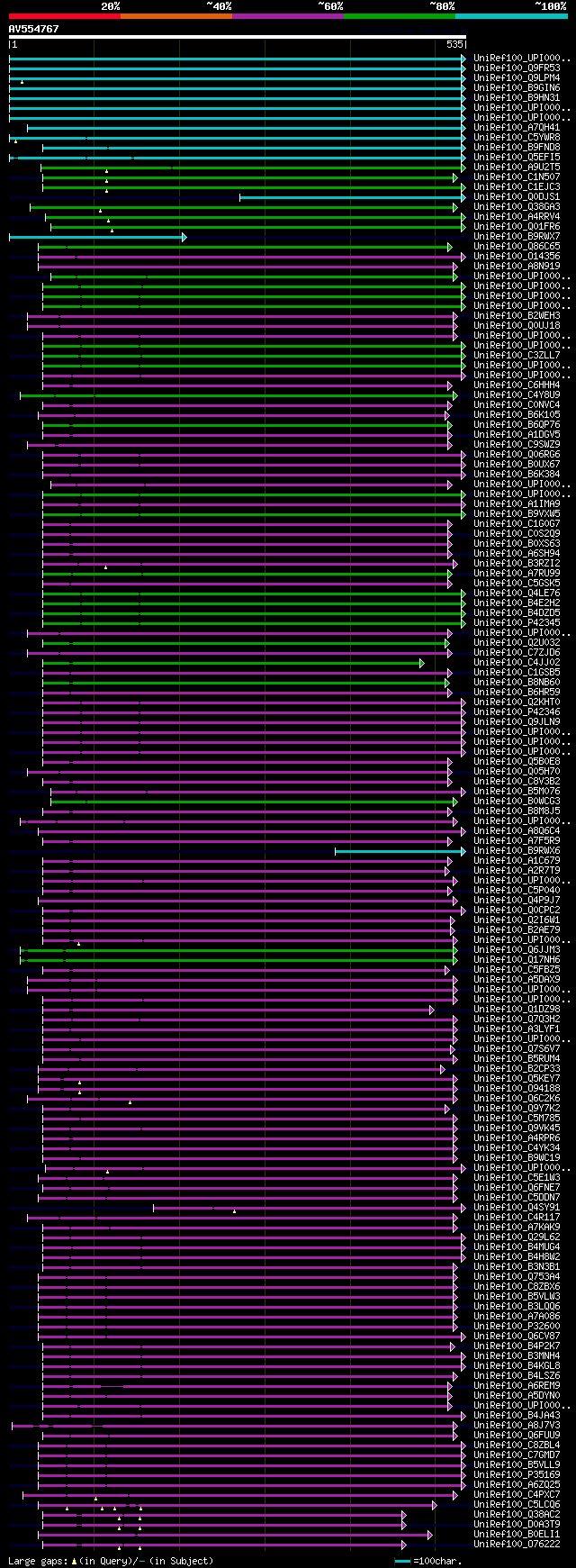The width and height of the screenshot is (576, 1568).
Task: Select hit label UniRef100_C4PXC7
Action: pos(517,1494)
